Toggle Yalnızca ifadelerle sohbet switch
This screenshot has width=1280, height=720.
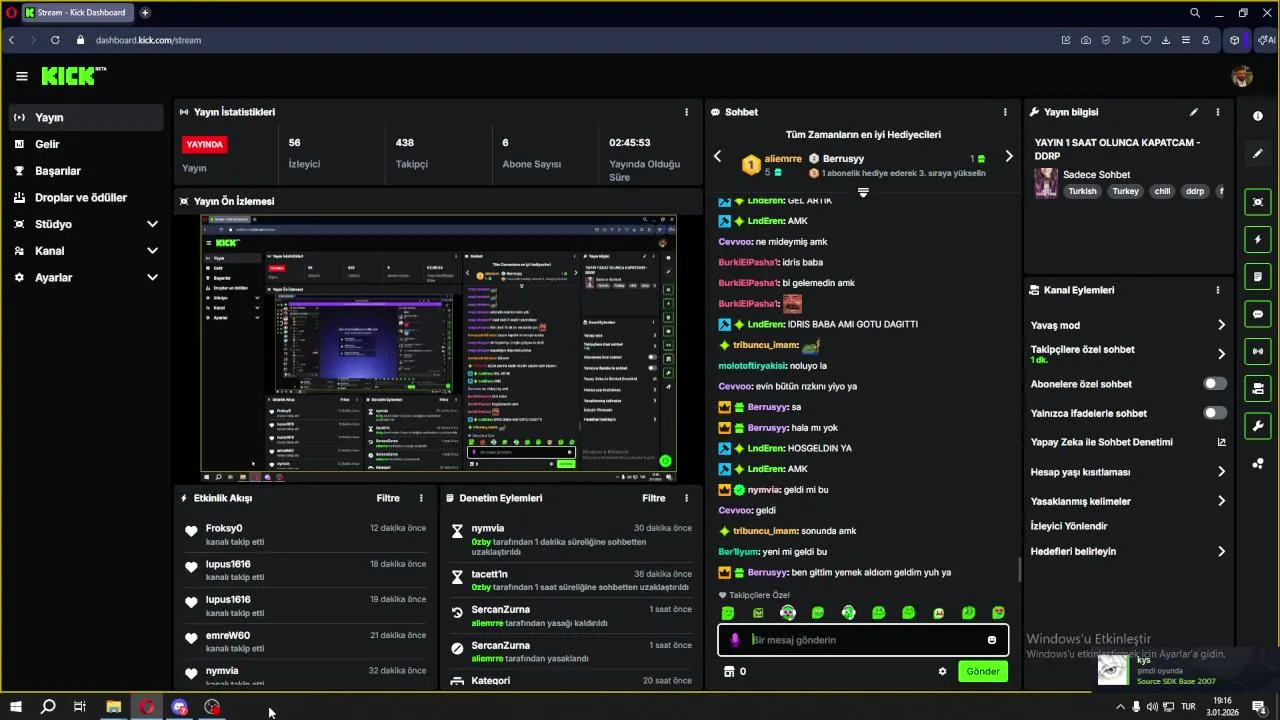1215,413
